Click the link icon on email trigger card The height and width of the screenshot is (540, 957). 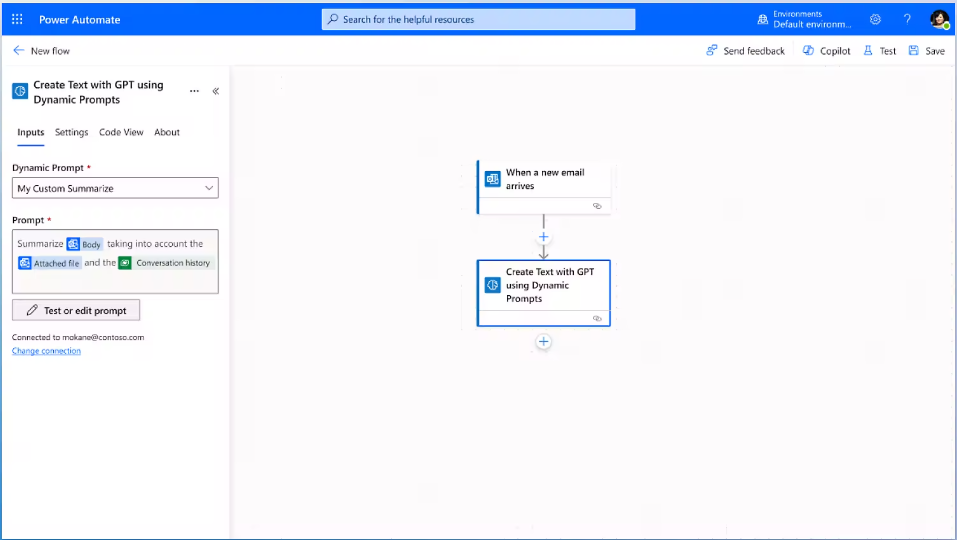tap(597, 206)
